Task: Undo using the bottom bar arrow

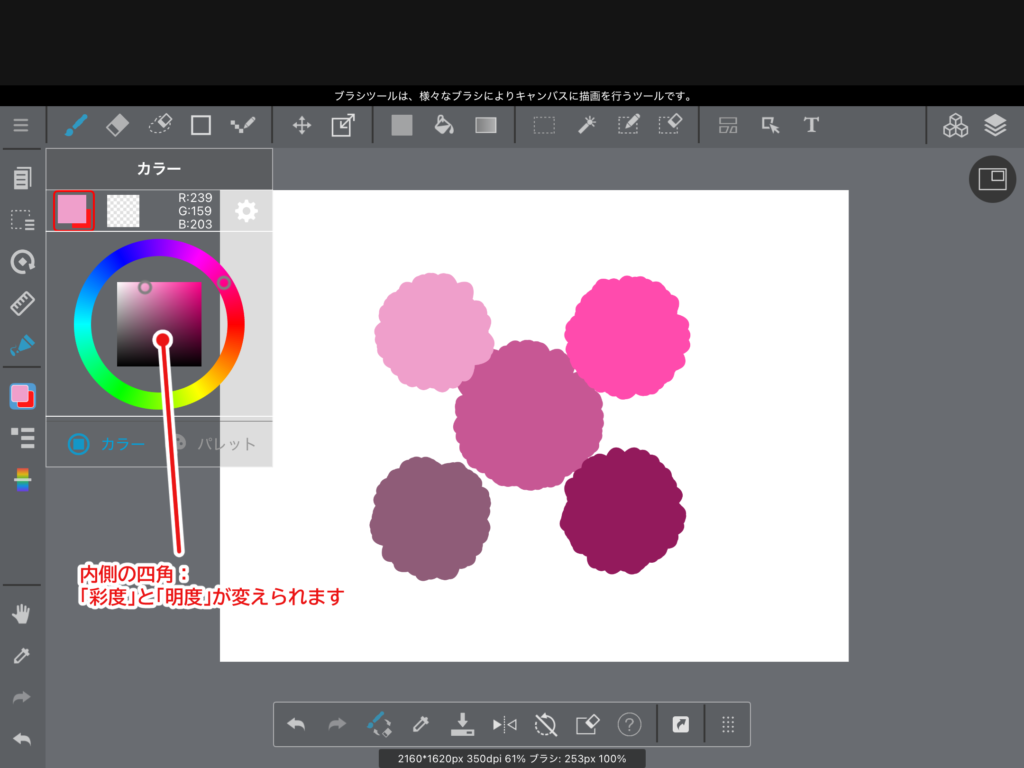Action: (x=296, y=724)
